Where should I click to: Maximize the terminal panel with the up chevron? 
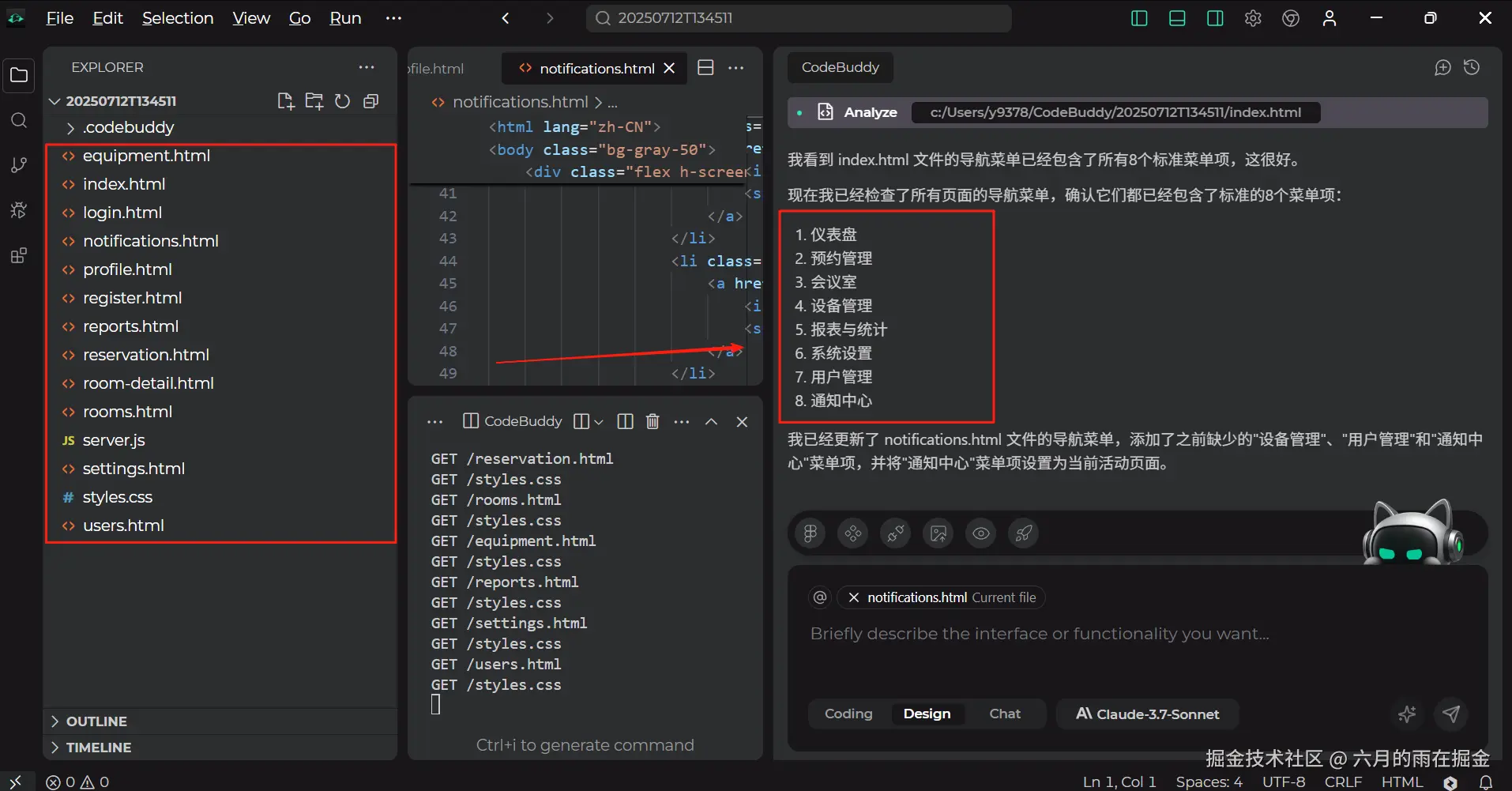tap(711, 421)
